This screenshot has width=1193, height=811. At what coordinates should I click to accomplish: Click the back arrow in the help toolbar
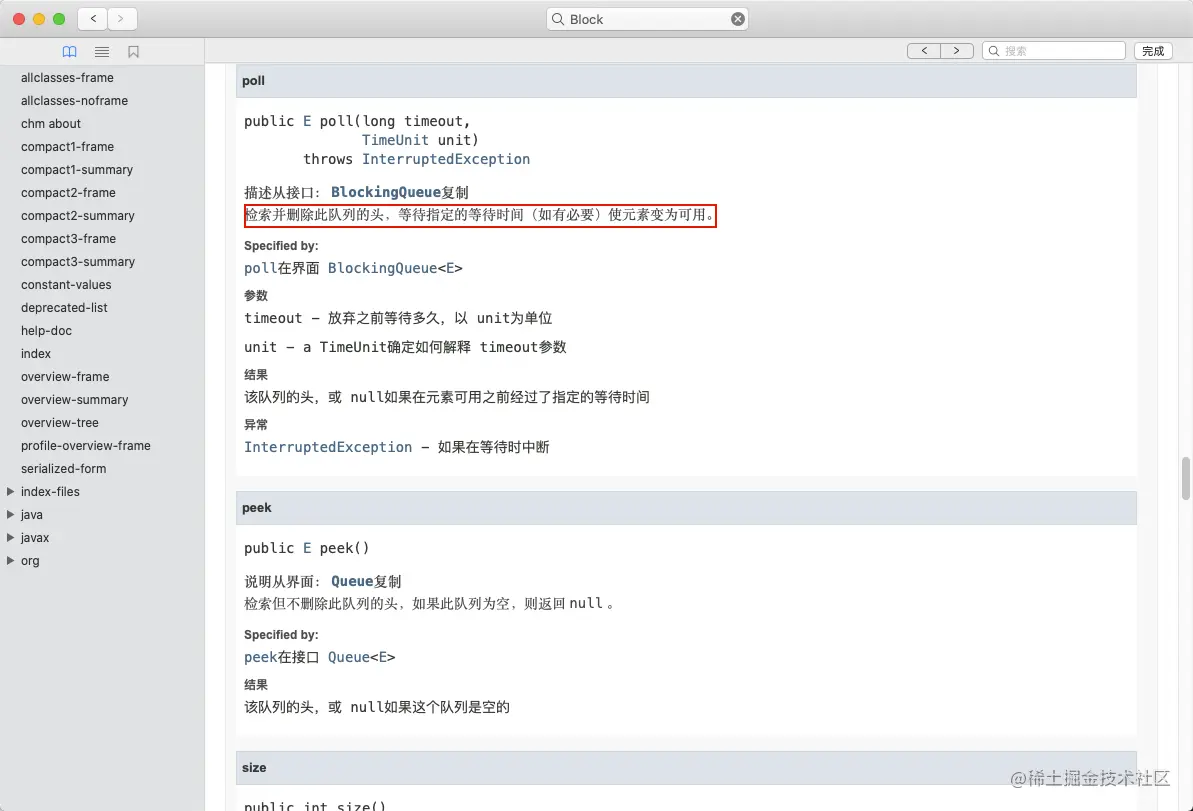click(x=923, y=50)
